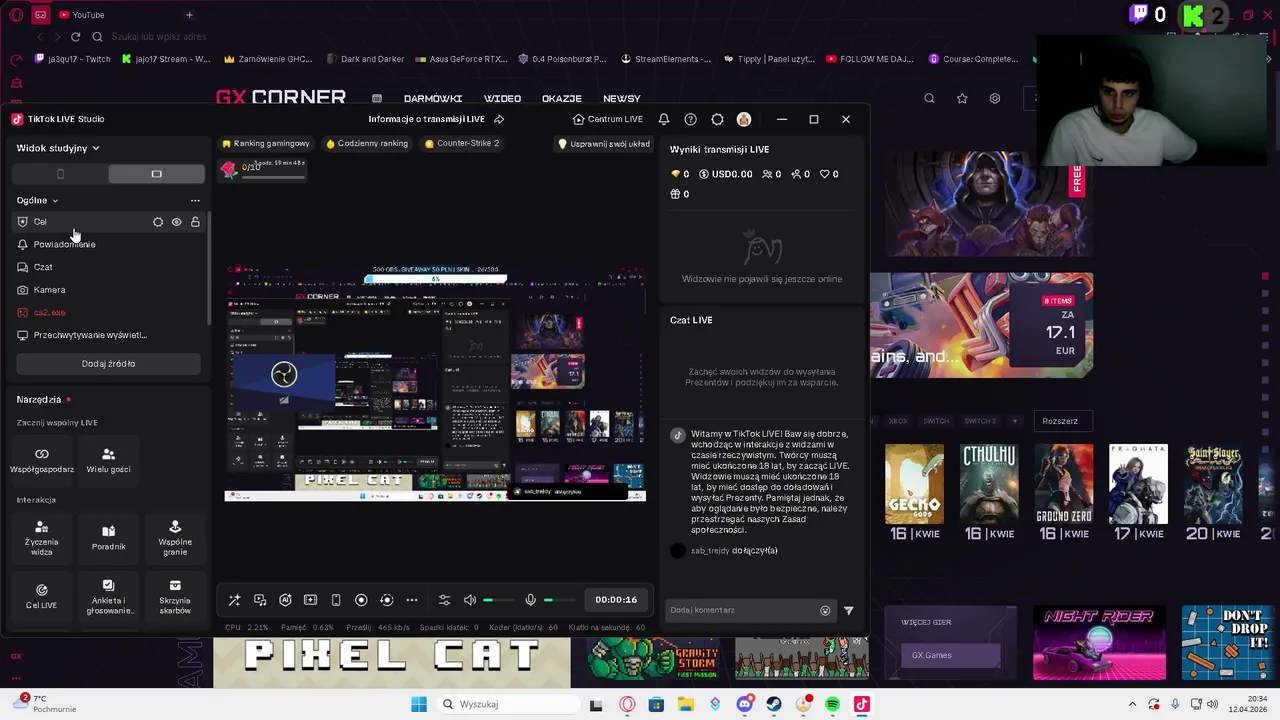Screen dimensions: 1280x720
Task: Click Godzienny ranking chip
Action: click(x=367, y=143)
